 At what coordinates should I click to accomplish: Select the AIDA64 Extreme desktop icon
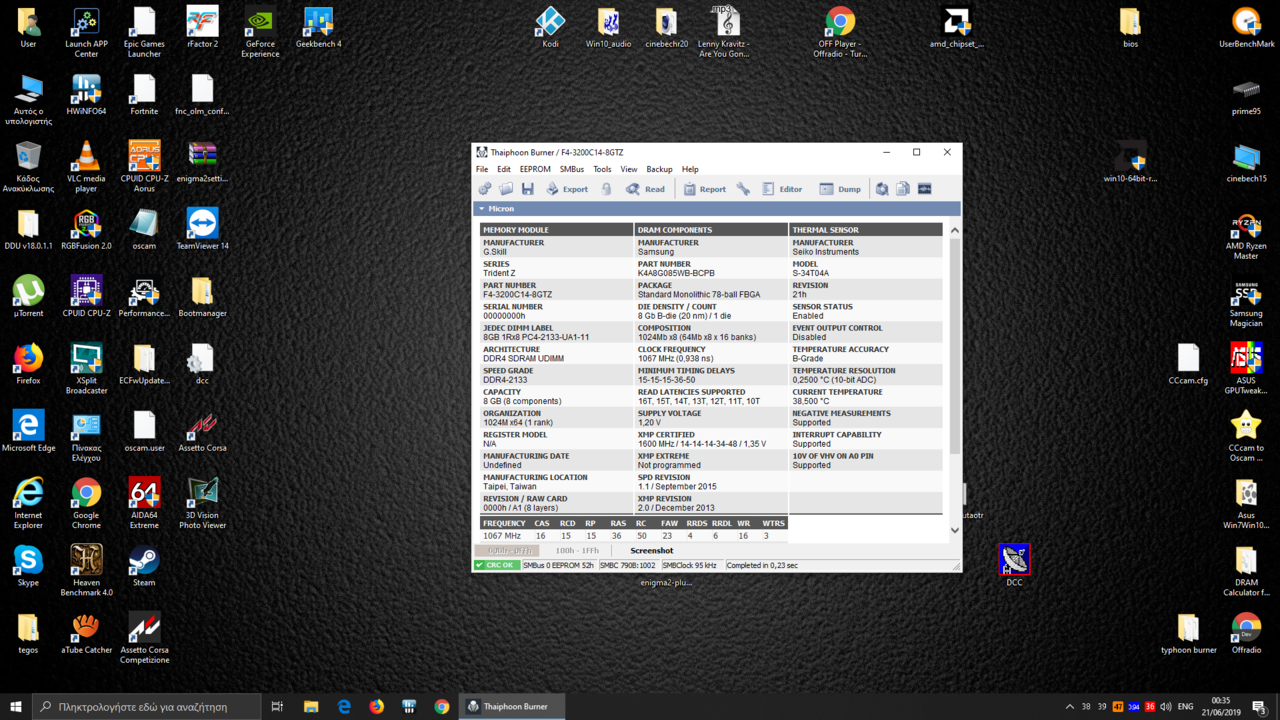coord(144,503)
